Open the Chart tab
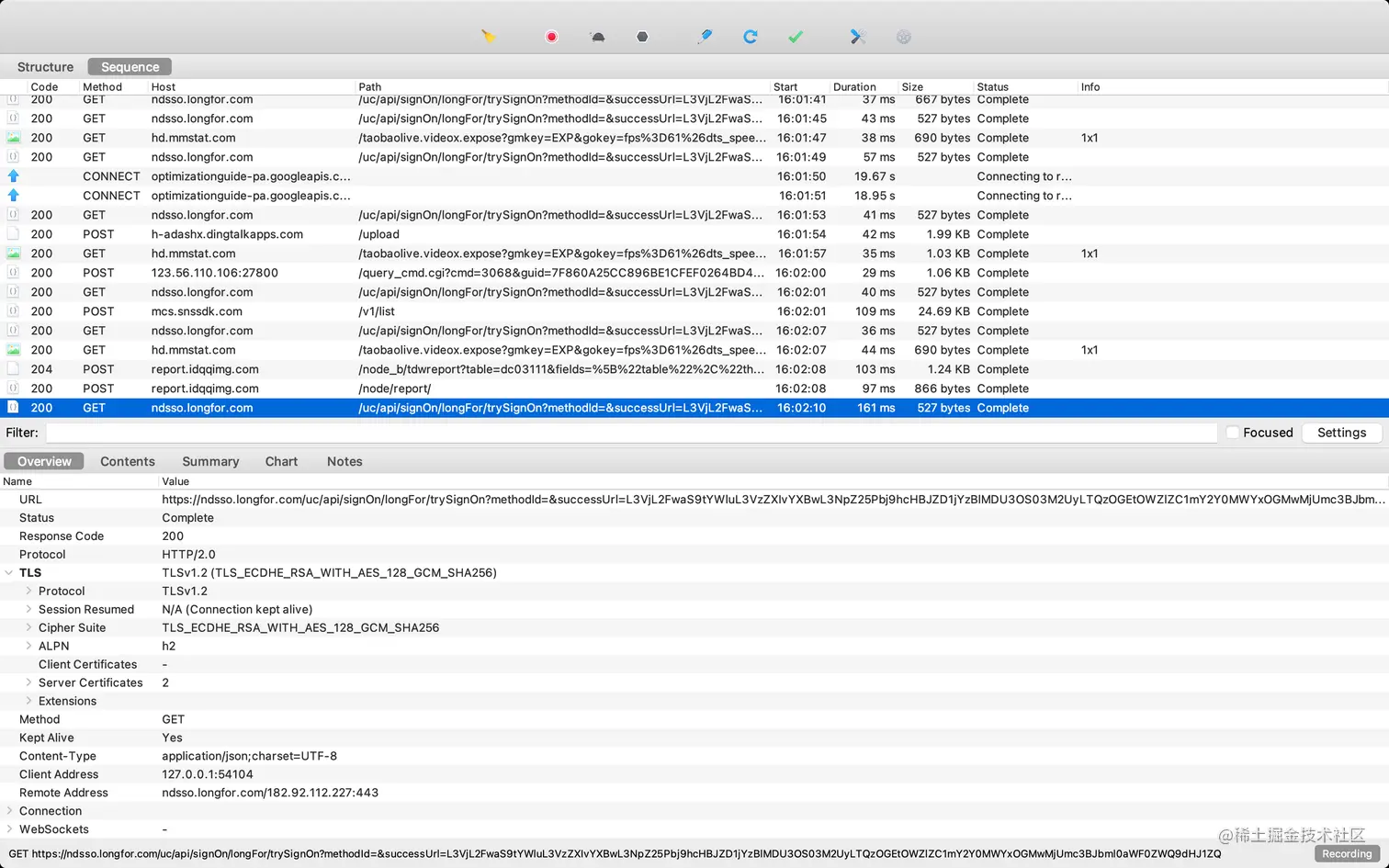This screenshot has height=868, width=1389. (281, 461)
